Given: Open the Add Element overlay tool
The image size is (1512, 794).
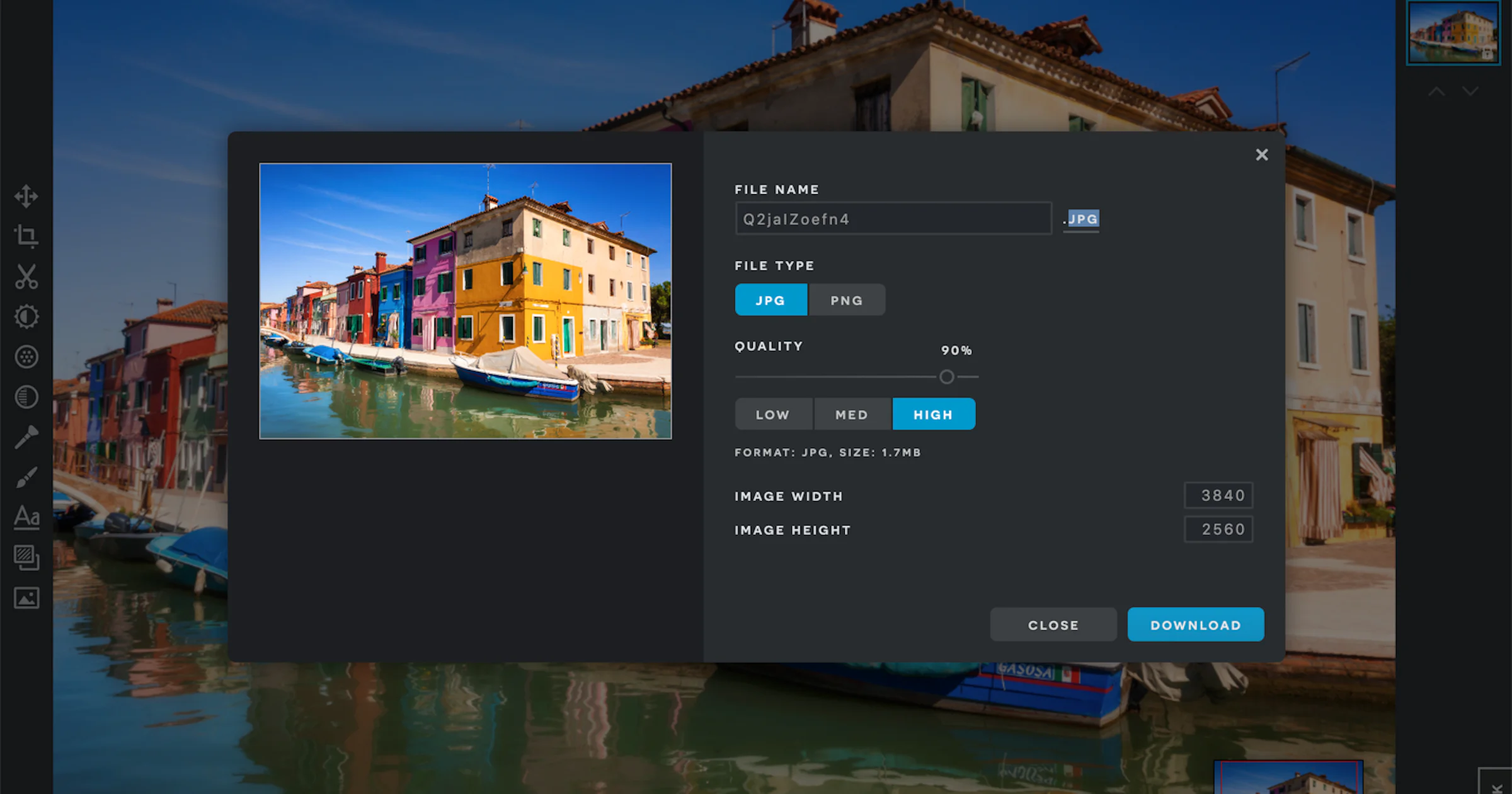Looking at the screenshot, I should 26,557.
